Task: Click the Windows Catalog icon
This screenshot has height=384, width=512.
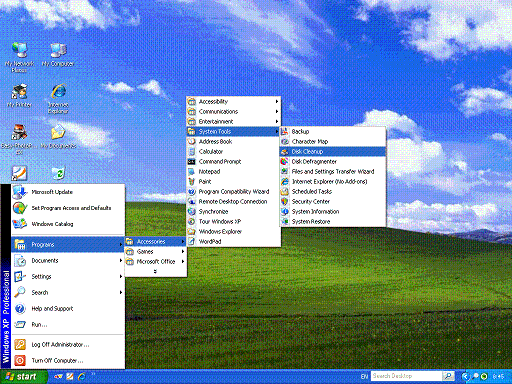Action: tap(20, 224)
